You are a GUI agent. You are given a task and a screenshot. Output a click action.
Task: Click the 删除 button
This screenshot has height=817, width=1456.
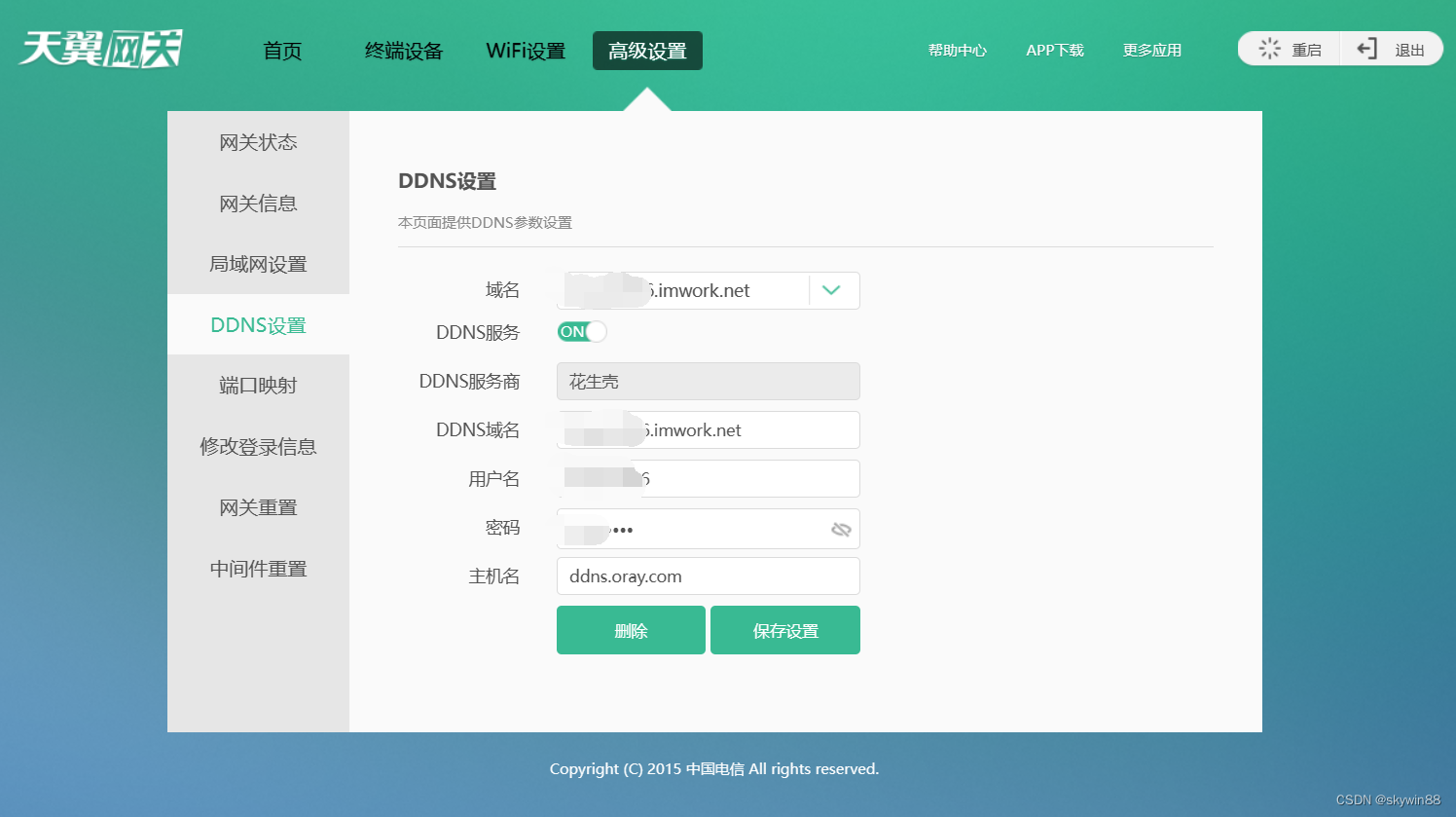631,630
